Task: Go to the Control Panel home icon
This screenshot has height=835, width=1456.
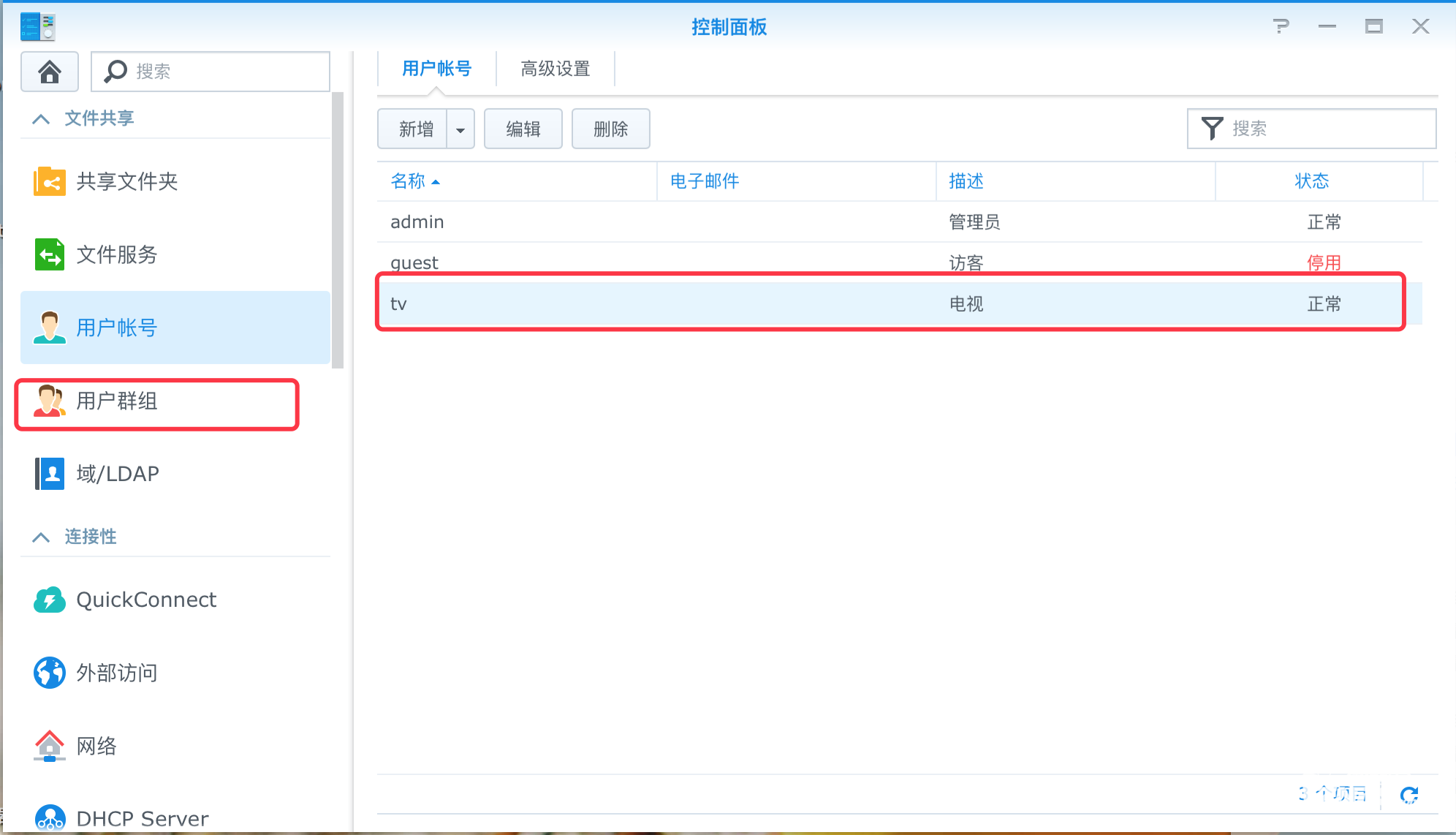Action: [50, 72]
